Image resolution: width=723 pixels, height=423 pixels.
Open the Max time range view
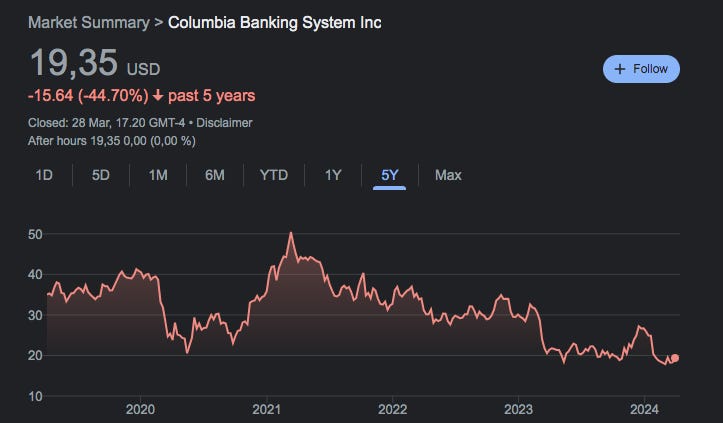(448, 175)
